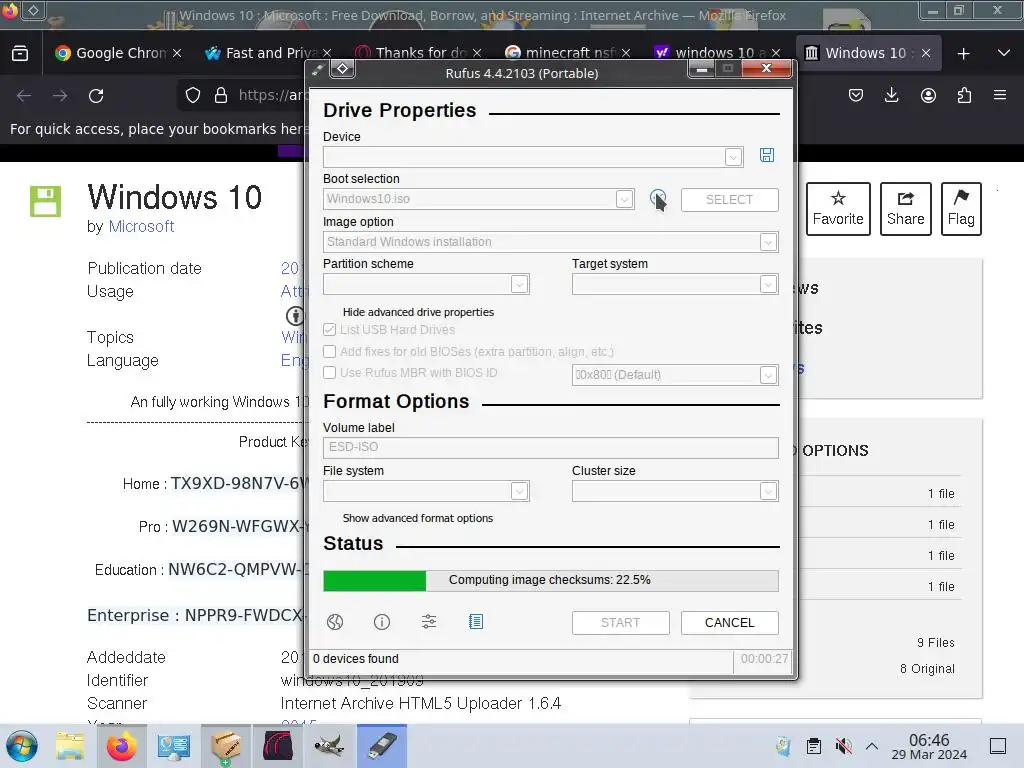Viewport: 1024px width, 768px height.
Task: Click the Share button on Archive page
Action: click(905, 209)
